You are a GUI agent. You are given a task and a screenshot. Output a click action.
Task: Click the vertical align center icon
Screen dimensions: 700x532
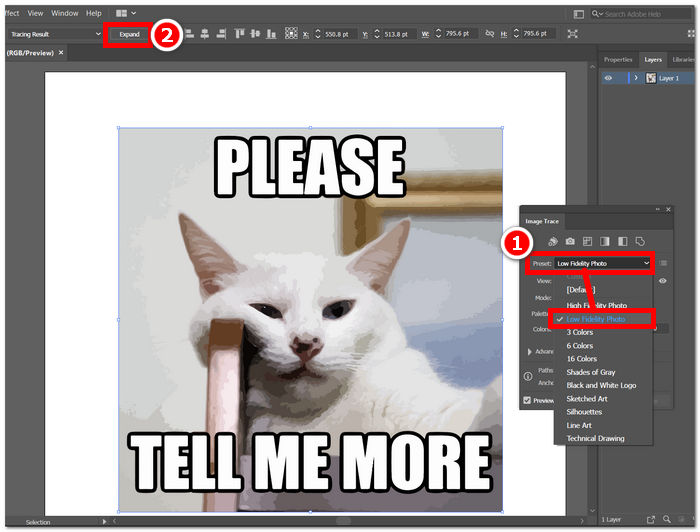click(255, 33)
